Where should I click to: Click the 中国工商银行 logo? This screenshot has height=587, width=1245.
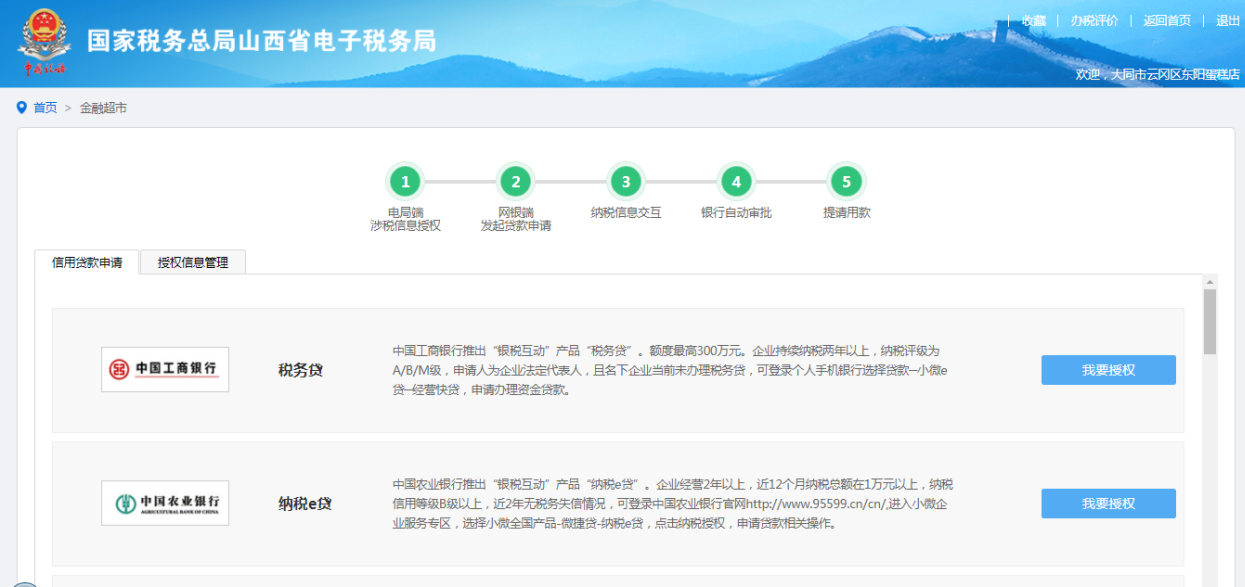click(x=165, y=370)
